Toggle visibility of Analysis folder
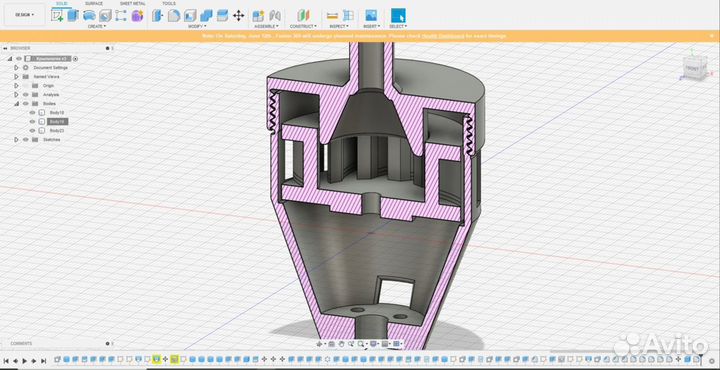The image size is (720, 370). 26,95
